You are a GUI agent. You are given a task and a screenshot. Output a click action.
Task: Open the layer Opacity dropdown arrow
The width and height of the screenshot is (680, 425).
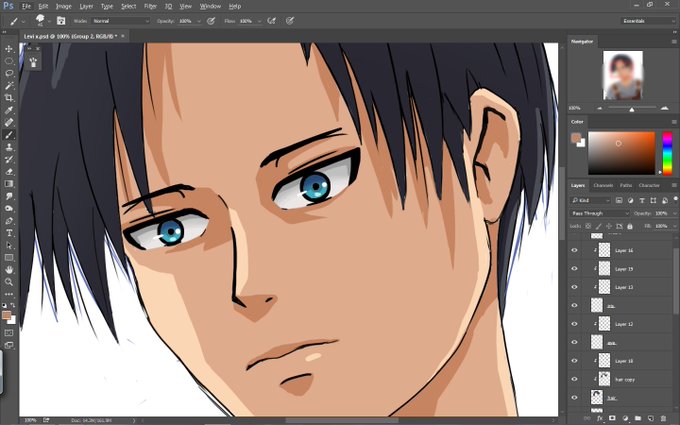(x=673, y=213)
